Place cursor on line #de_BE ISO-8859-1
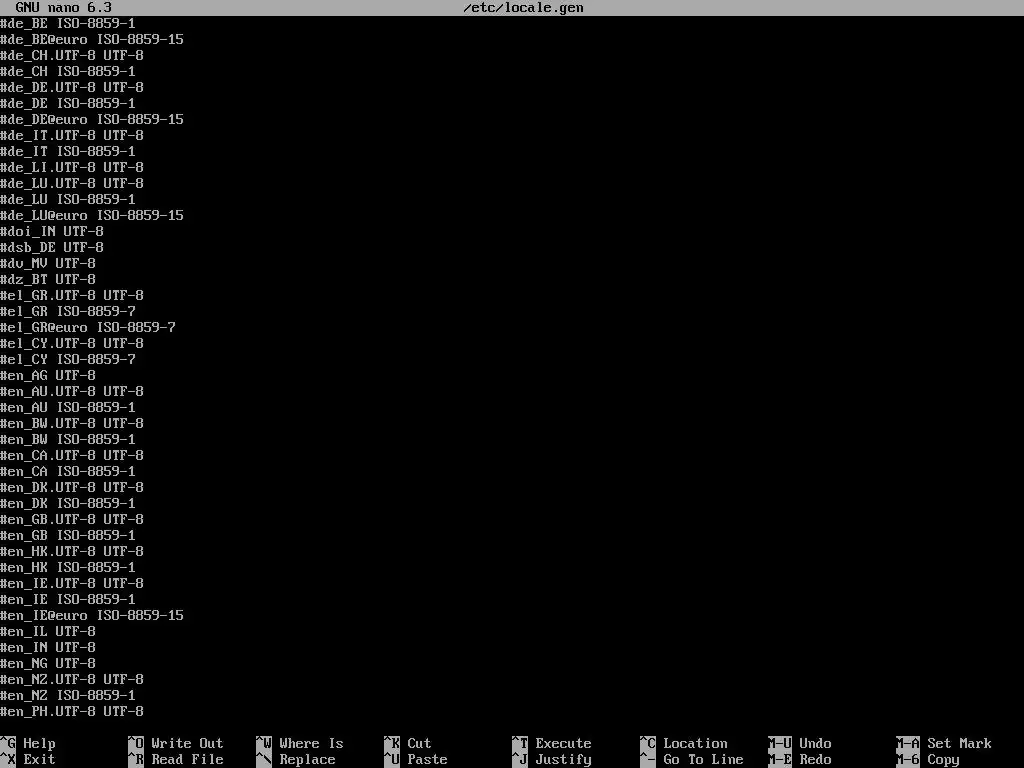The height and width of the screenshot is (768, 1024). [x=68, y=23]
